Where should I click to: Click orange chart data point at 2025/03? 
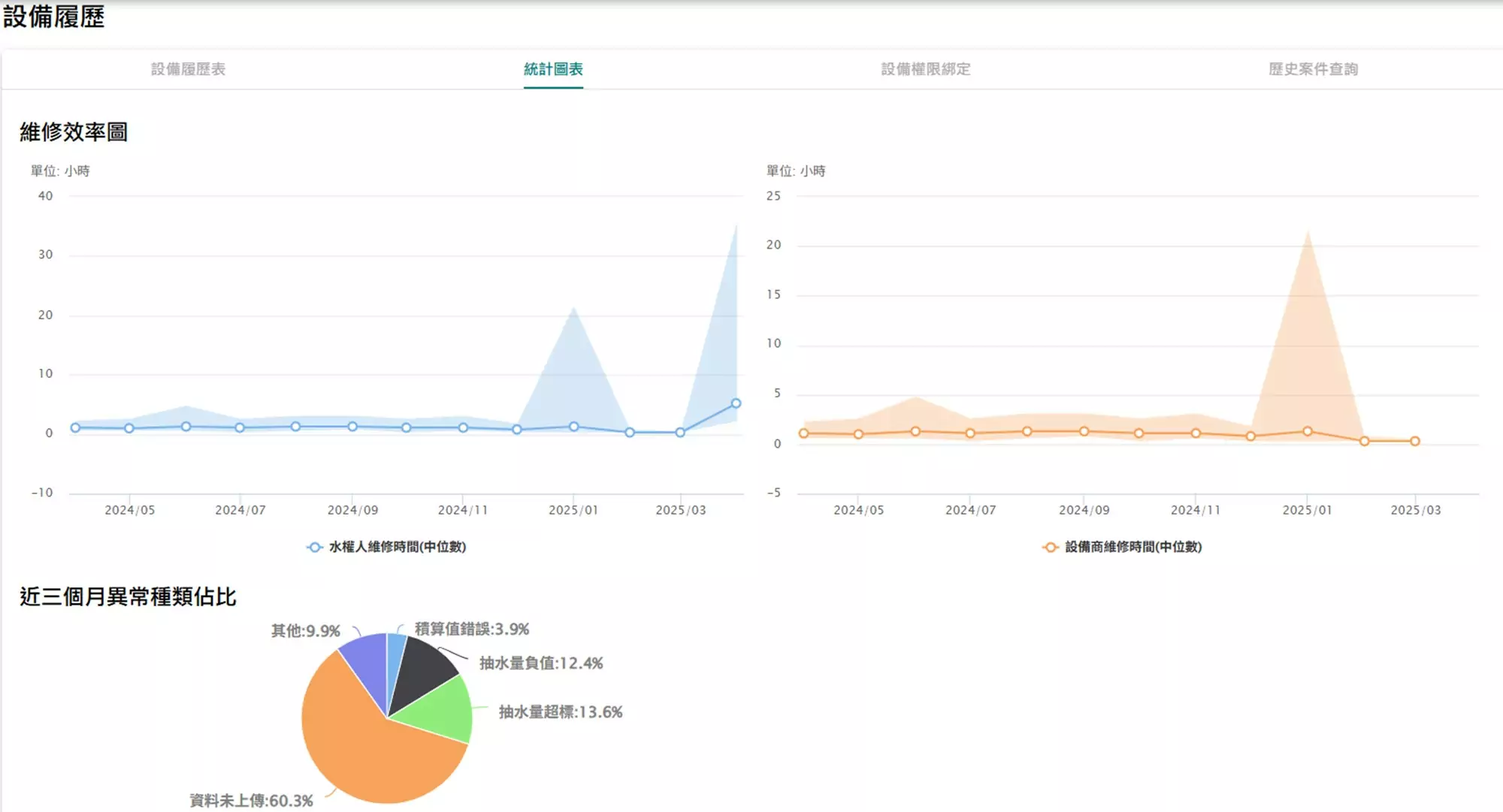1415,441
